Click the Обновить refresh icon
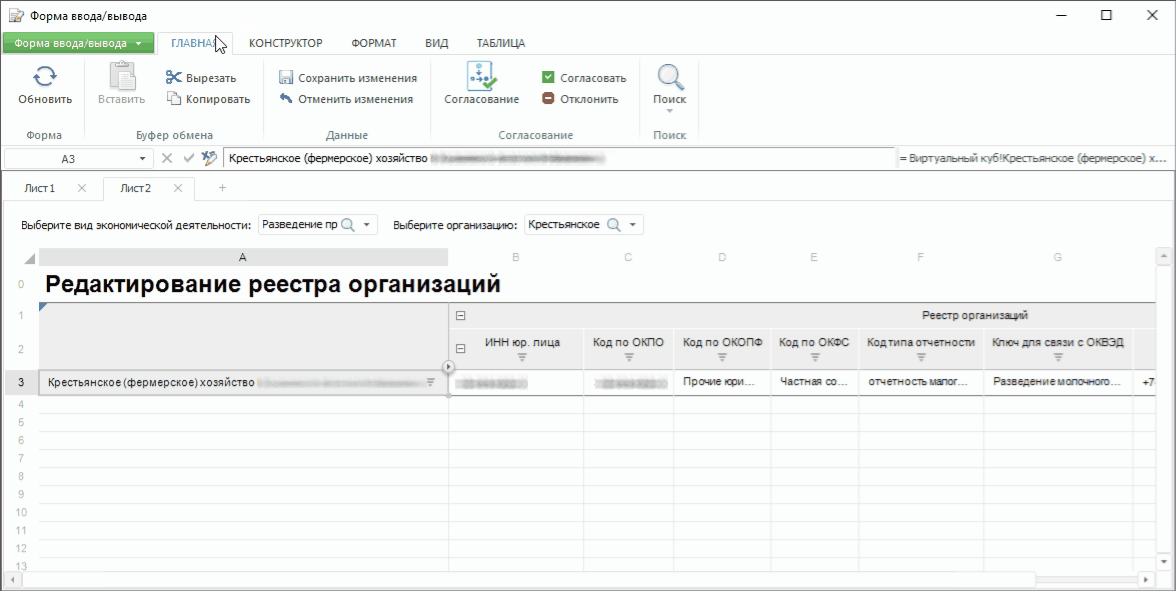Screen dimensions: 1176x592 (45, 76)
